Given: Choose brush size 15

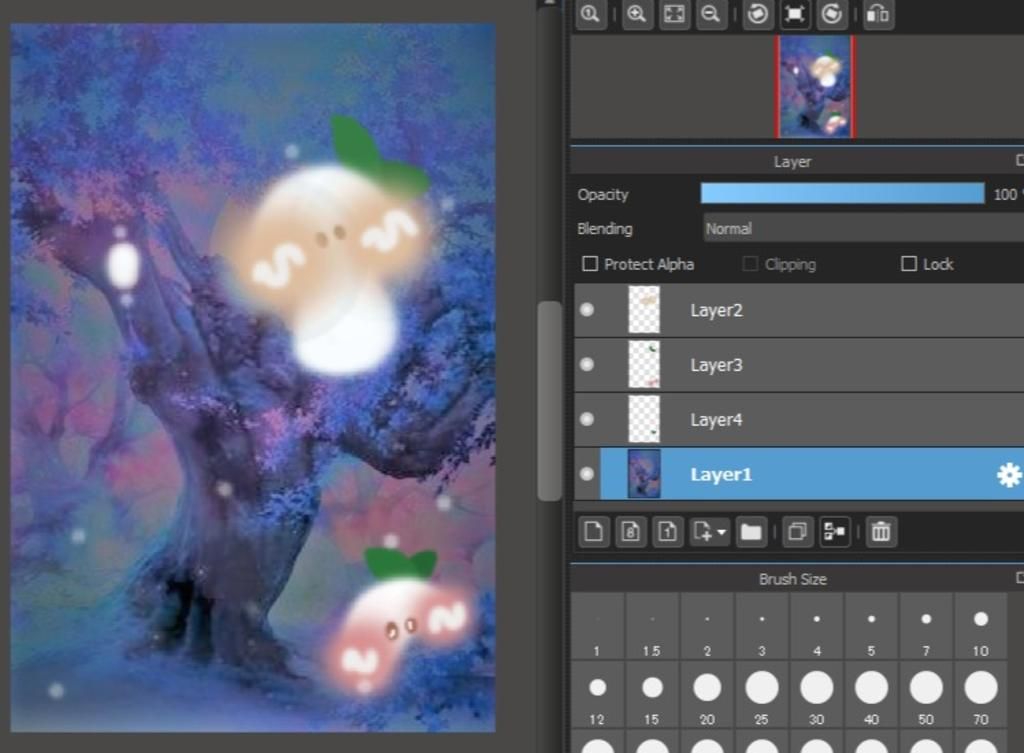Looking at the screenshot, I should 652,696.
